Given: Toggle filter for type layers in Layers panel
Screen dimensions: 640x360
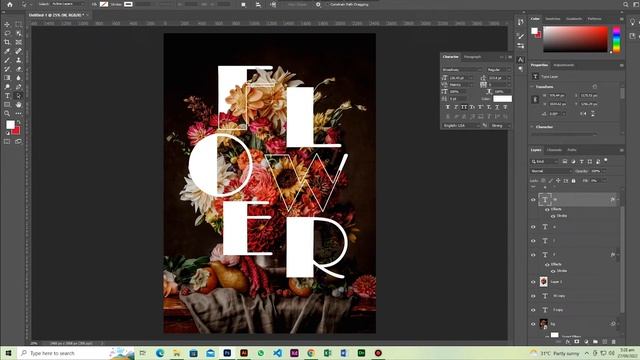Looking at the screenshot, I should (x=582, y=162).
